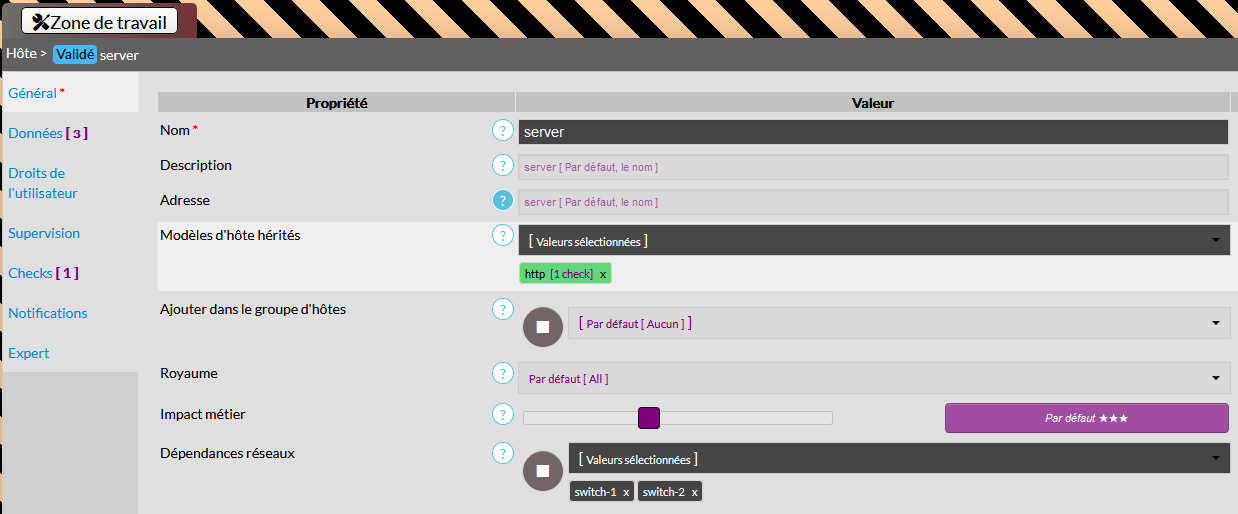
Task: Remove switch-2 from network dependencies
Action: click(x=694, y=492)
